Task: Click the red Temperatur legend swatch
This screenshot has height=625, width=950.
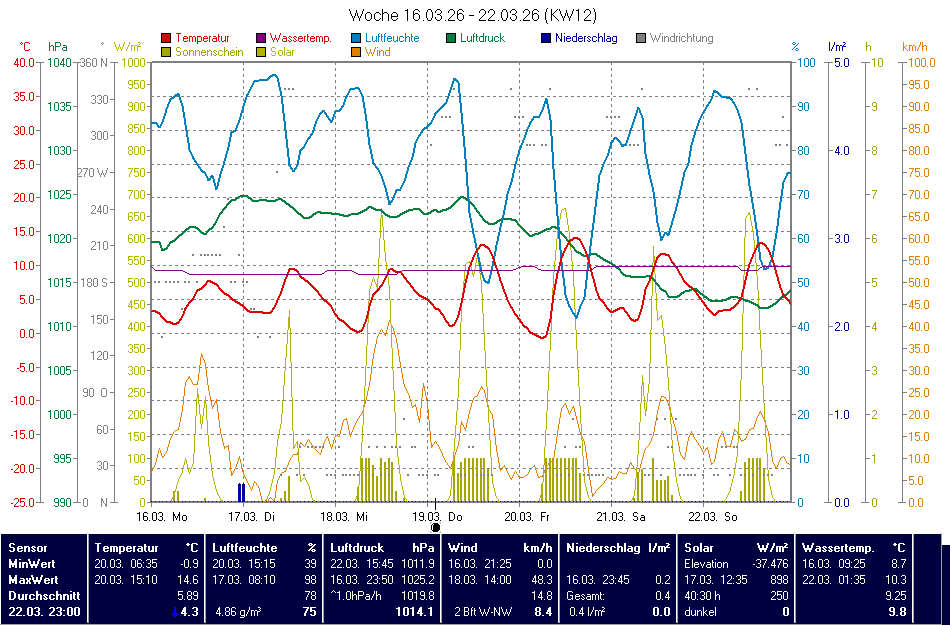Action: point(166,39)
